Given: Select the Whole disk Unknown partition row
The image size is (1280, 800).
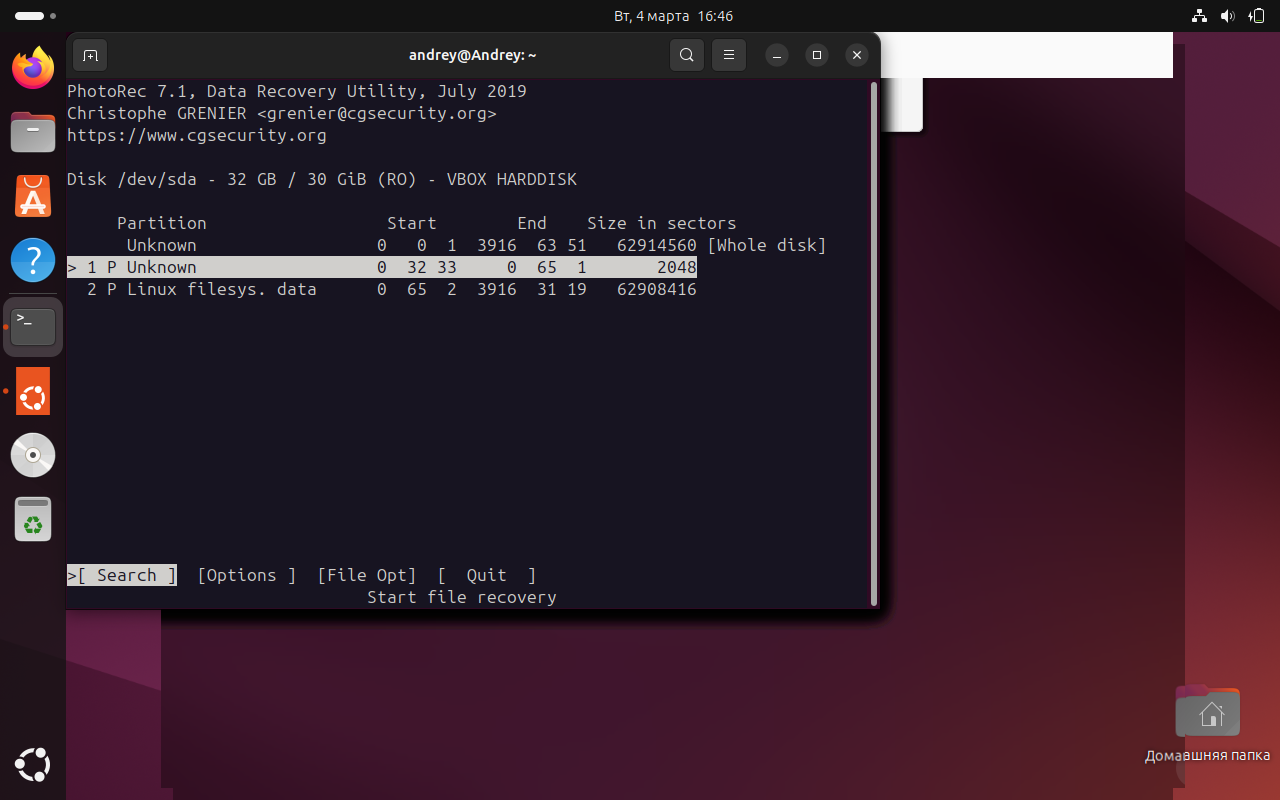Looking at the screenshot, I should [447, 245].
